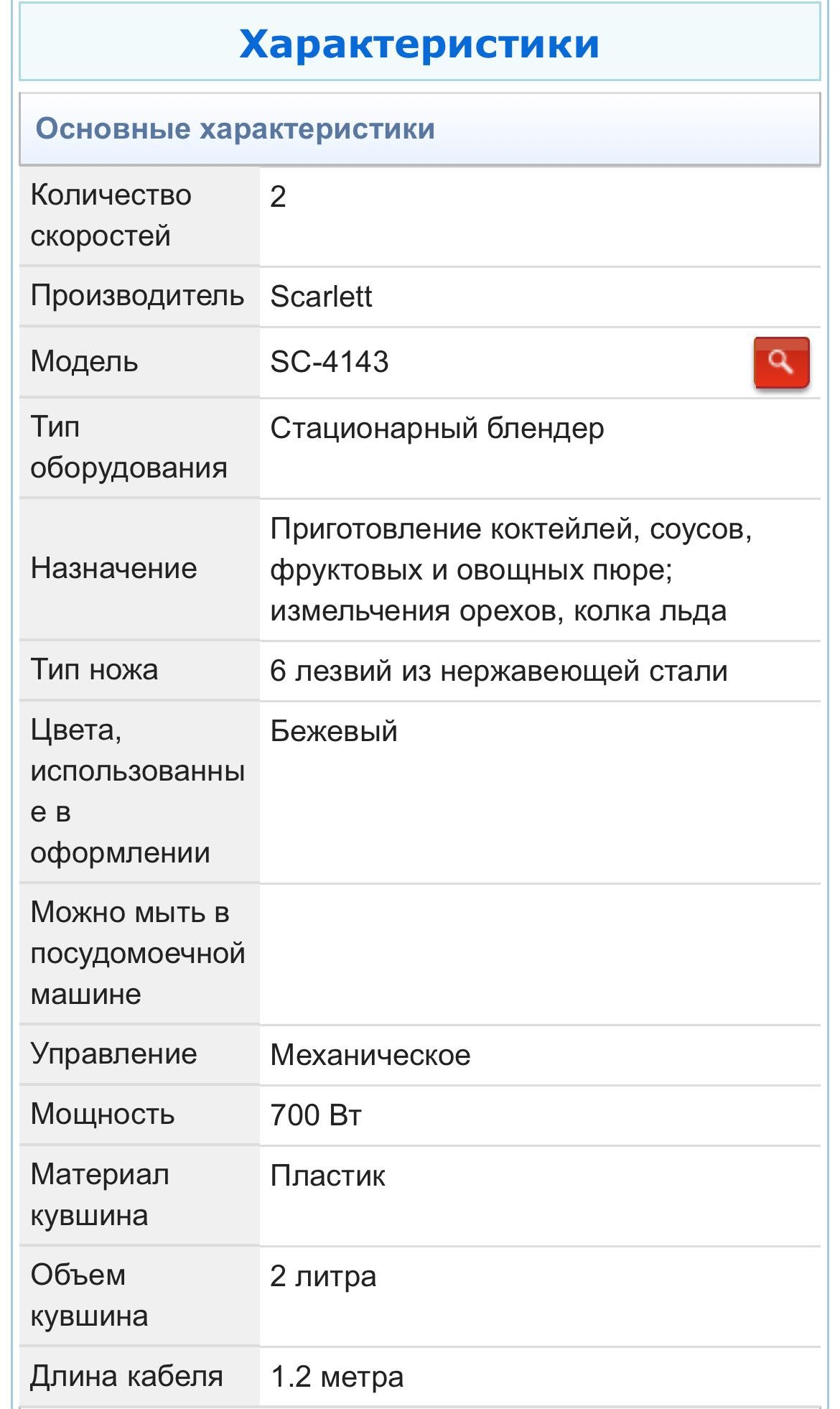
Task: Click the Стационарный блендер value
Action: (x=437, y=429)
